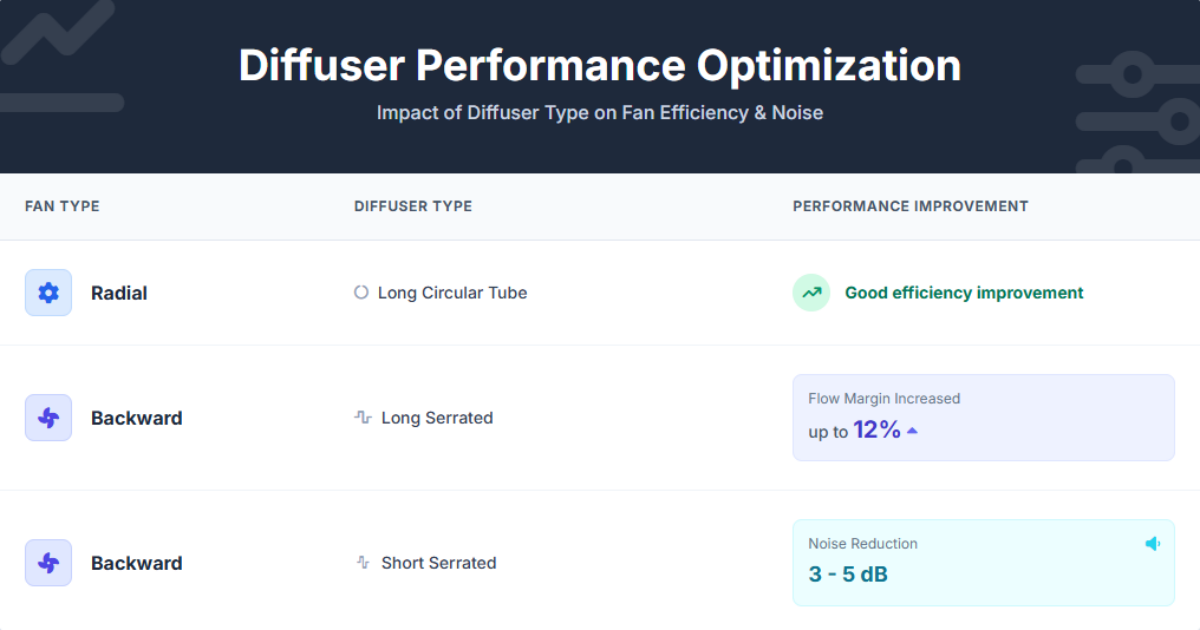Mute the speaker icon on Noise Reduction card
Image resolution: width=1200 pixels, height=630 pixels.
point(1152,543)
